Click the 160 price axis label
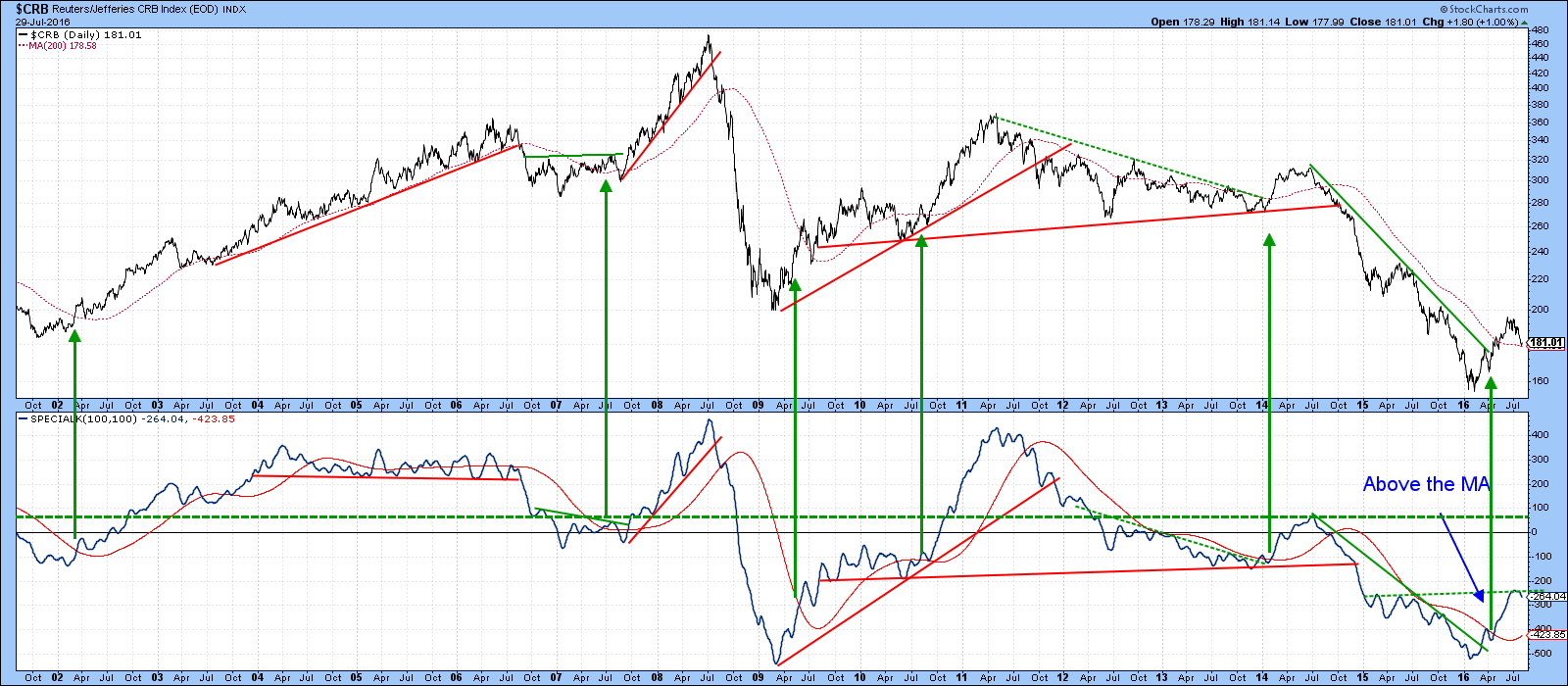The height and width of the screenshot is (686, 1568). click(1540, 381)
